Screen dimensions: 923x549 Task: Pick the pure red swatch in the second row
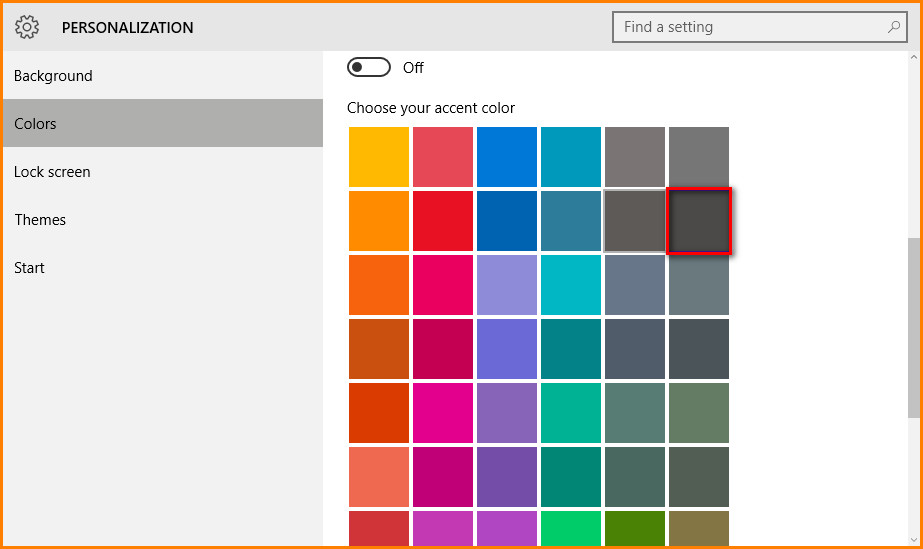443,221
